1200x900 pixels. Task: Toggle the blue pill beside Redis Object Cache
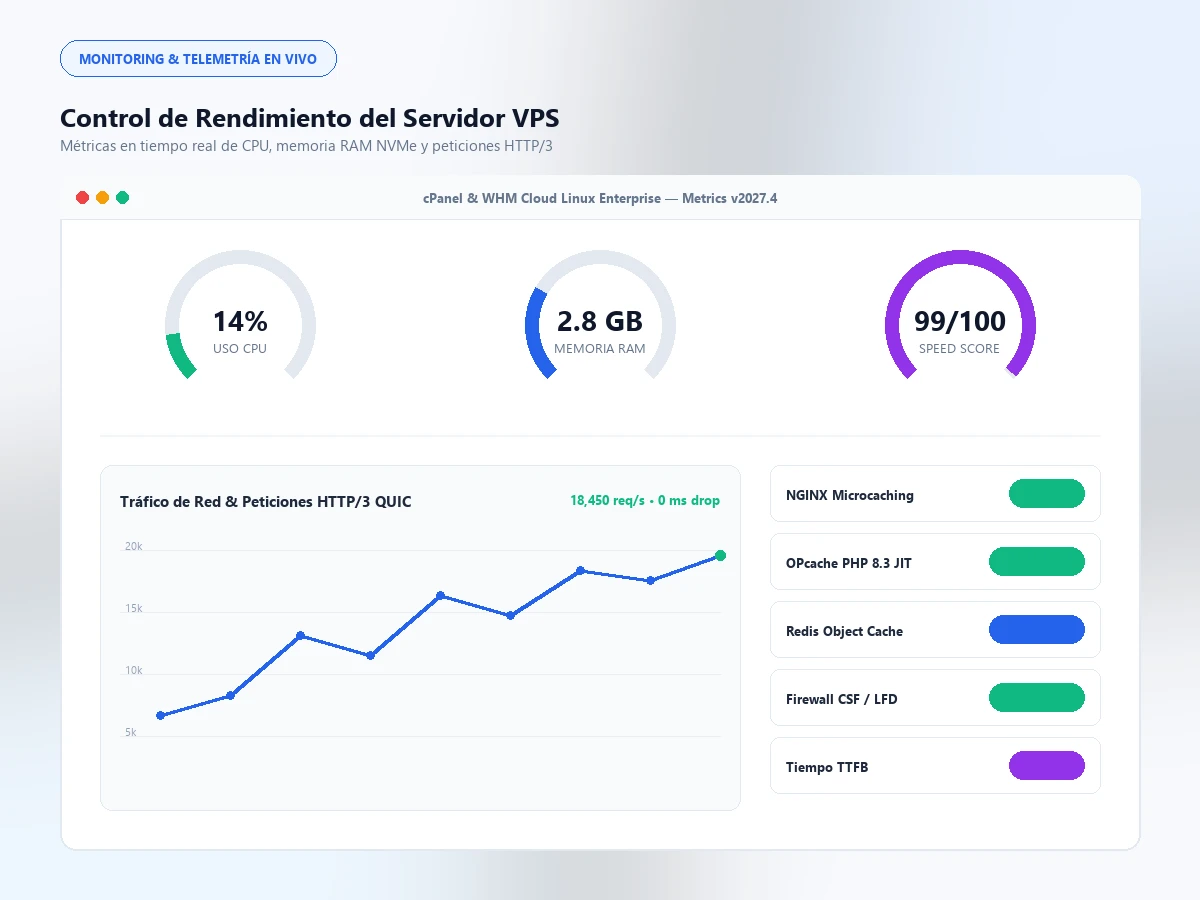1037,630
